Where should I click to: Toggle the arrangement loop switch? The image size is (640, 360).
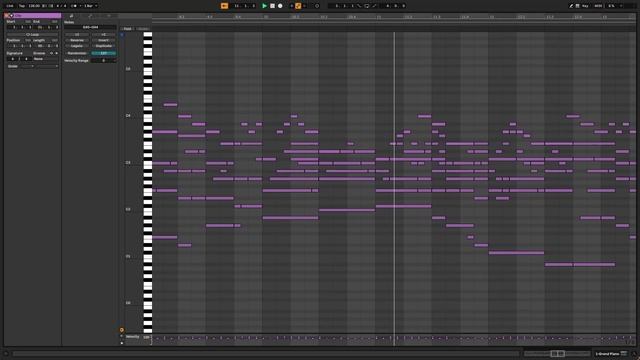tap(367, 6)
